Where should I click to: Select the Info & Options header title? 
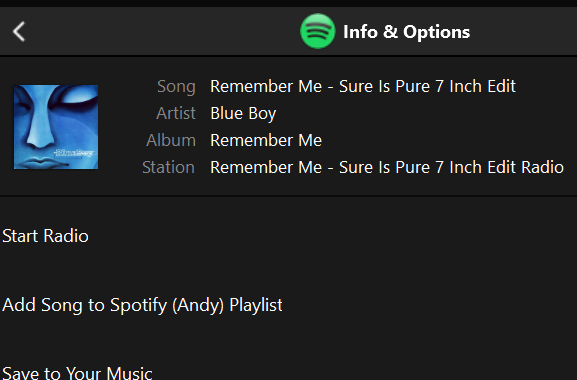click(406, 32)
